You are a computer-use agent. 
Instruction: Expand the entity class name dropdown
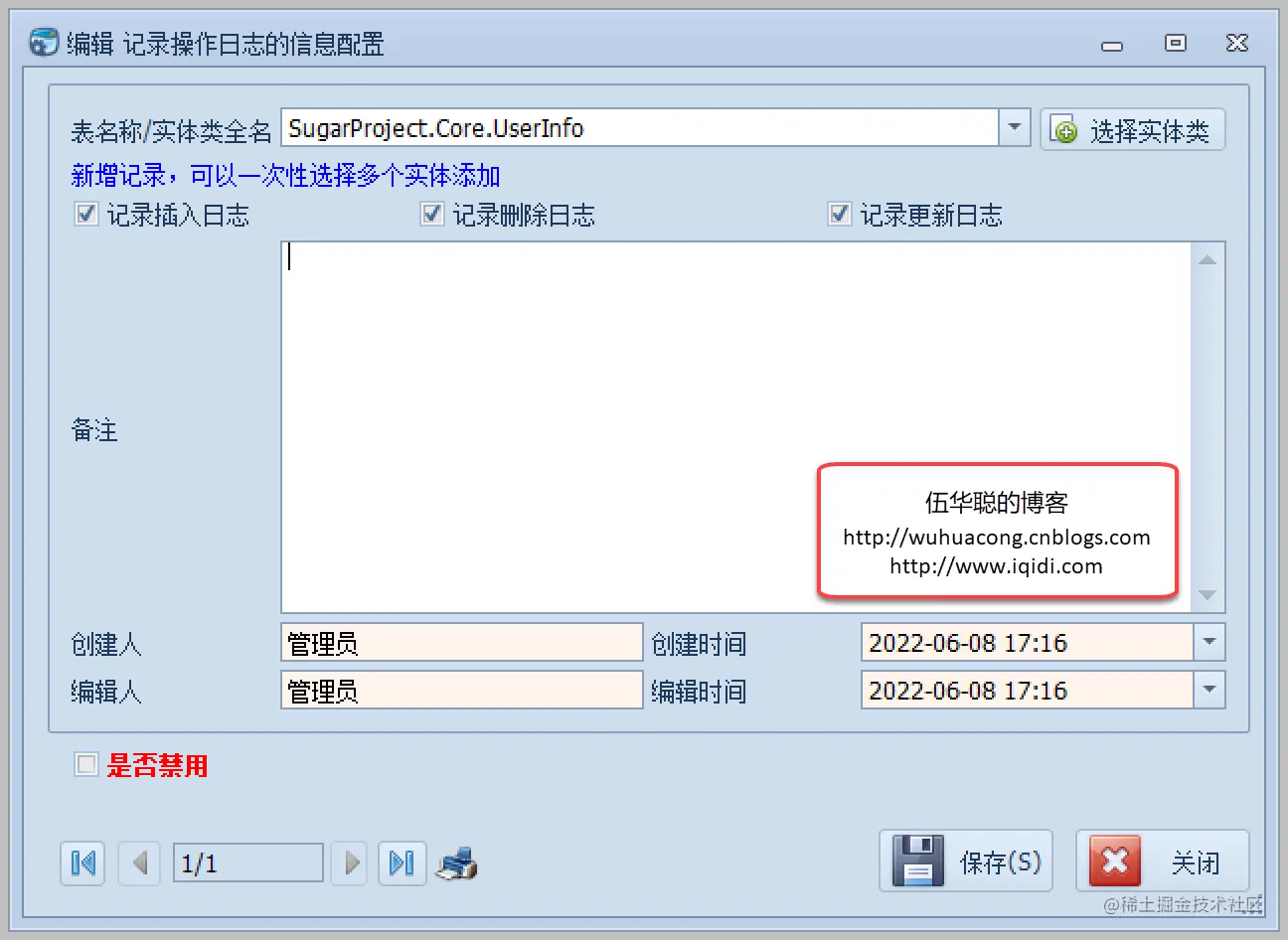1014,128
